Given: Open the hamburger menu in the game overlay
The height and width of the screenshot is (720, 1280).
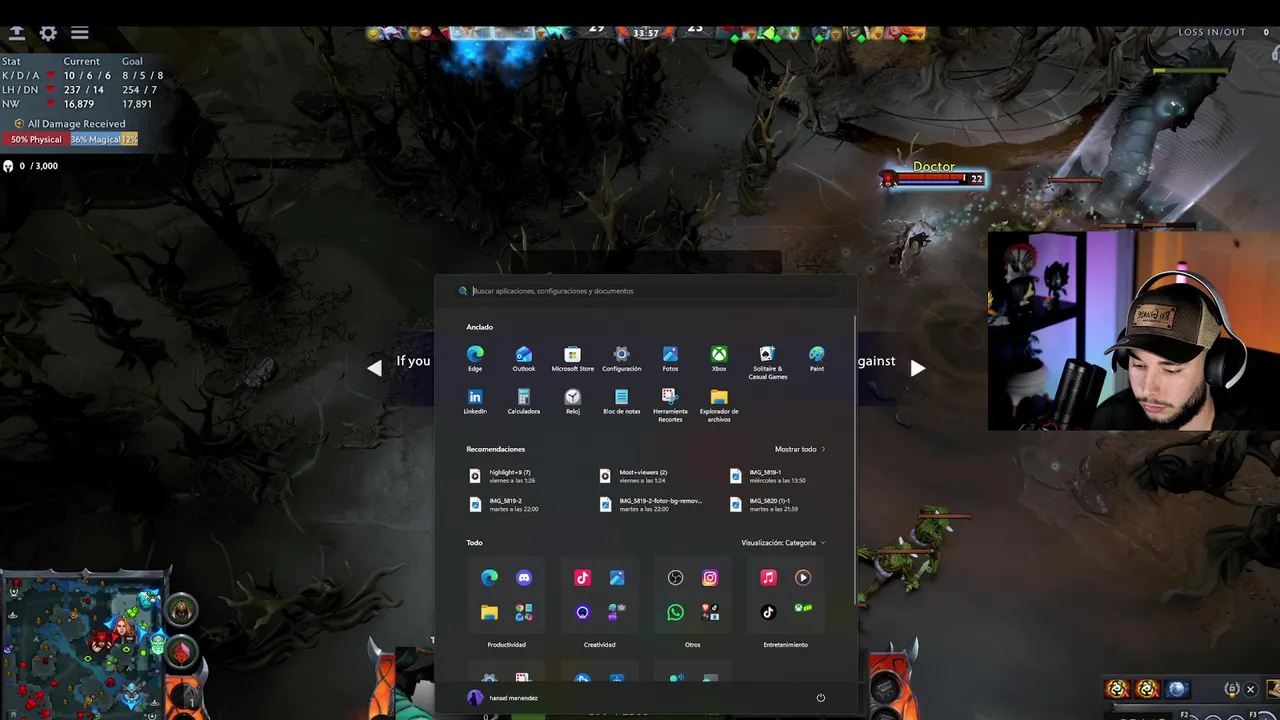Looking at the screenshot, I should 79,33.
